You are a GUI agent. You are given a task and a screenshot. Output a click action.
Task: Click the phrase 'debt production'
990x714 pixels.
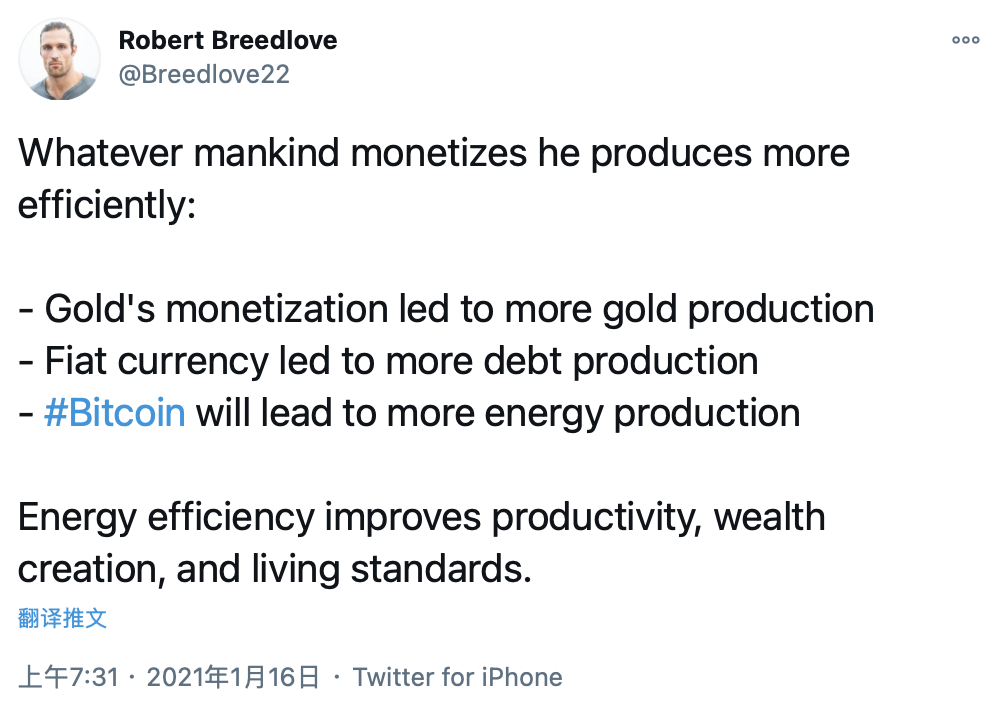tap(621, 361)
